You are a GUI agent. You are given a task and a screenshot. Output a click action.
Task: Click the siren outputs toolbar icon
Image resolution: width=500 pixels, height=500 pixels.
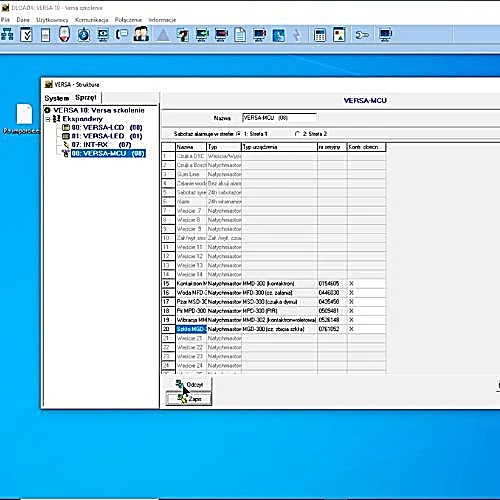(64, 35)
